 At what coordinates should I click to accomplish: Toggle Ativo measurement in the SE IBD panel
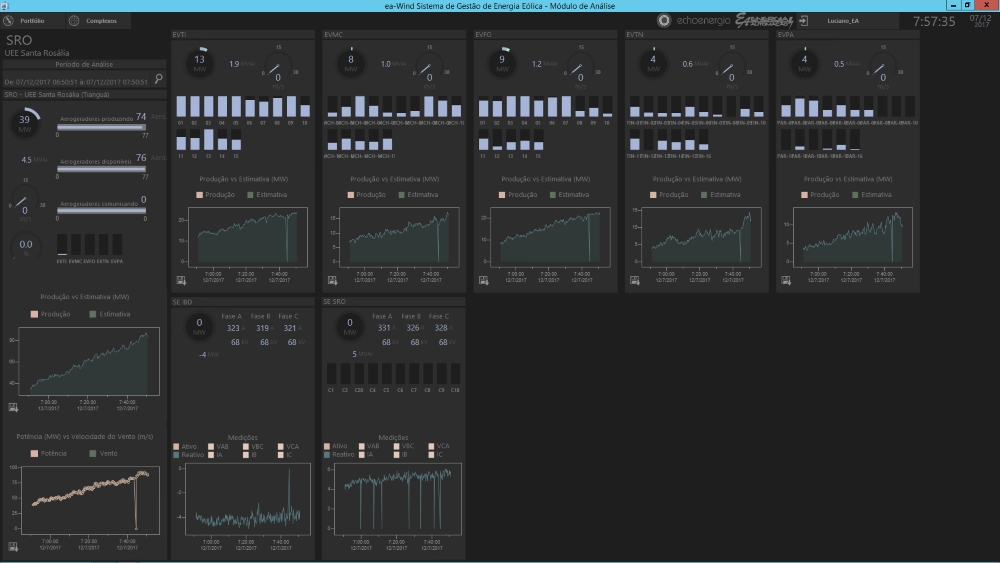[x=185, y=446]
